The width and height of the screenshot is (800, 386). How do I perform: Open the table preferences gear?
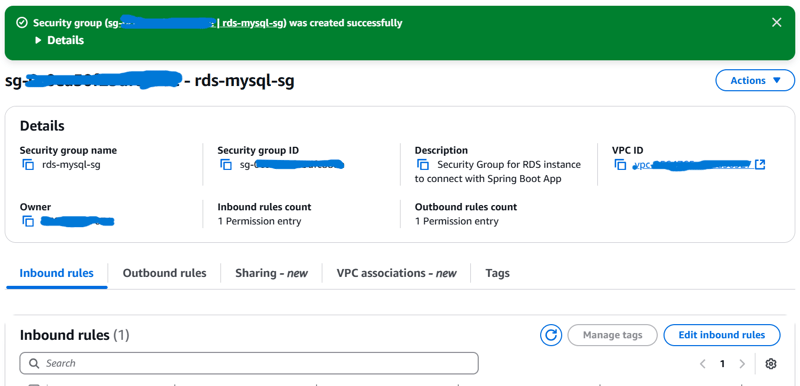tap(771, 364)
